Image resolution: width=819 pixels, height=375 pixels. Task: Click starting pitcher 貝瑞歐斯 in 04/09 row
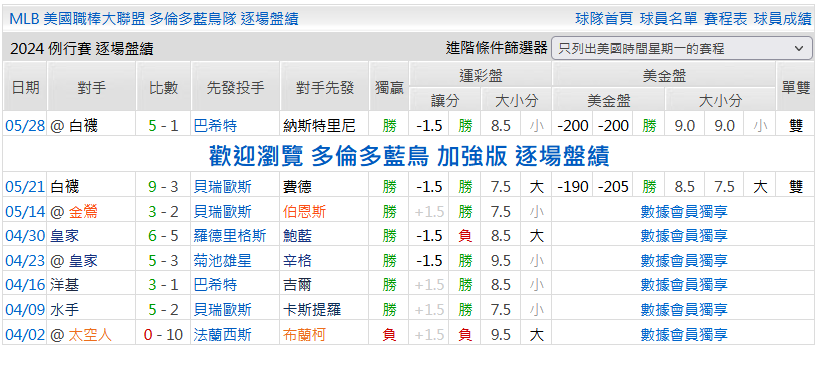tap(223, 310)
